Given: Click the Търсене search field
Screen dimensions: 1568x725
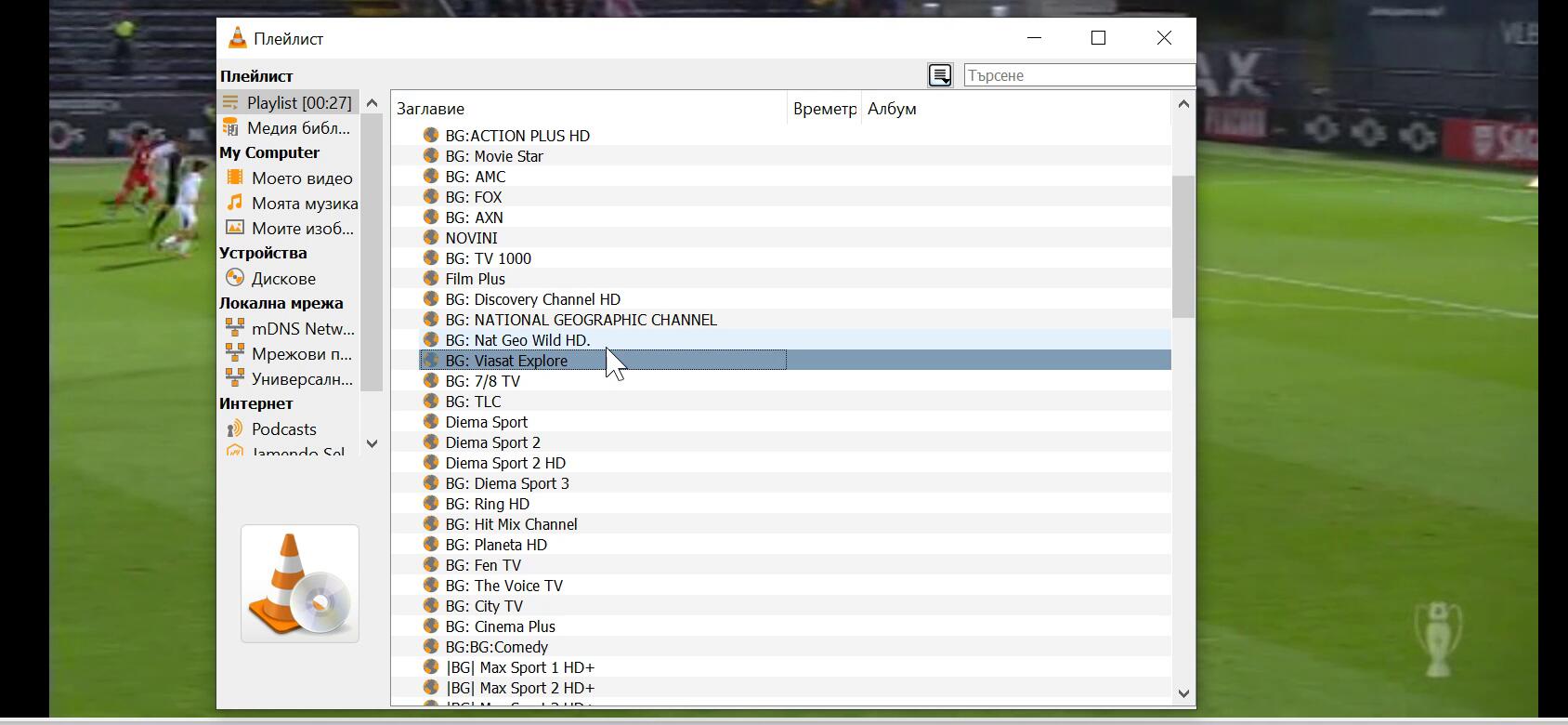Looking at the screenshot, I should tap(1078, 75).
